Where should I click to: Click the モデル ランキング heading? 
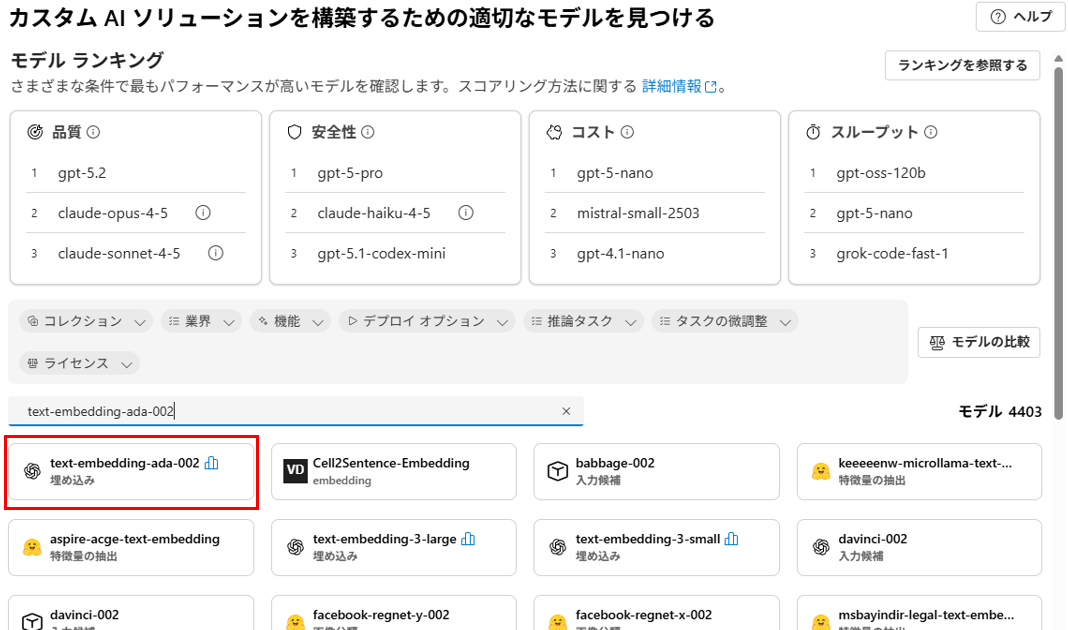[x=87, y=60]
